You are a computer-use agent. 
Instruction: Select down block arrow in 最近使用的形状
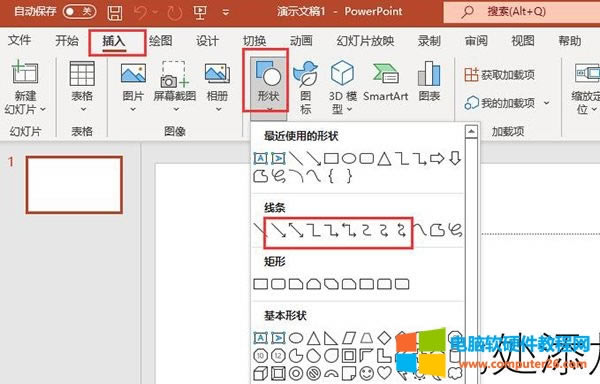pyautogui.click(x=455, y=158)
